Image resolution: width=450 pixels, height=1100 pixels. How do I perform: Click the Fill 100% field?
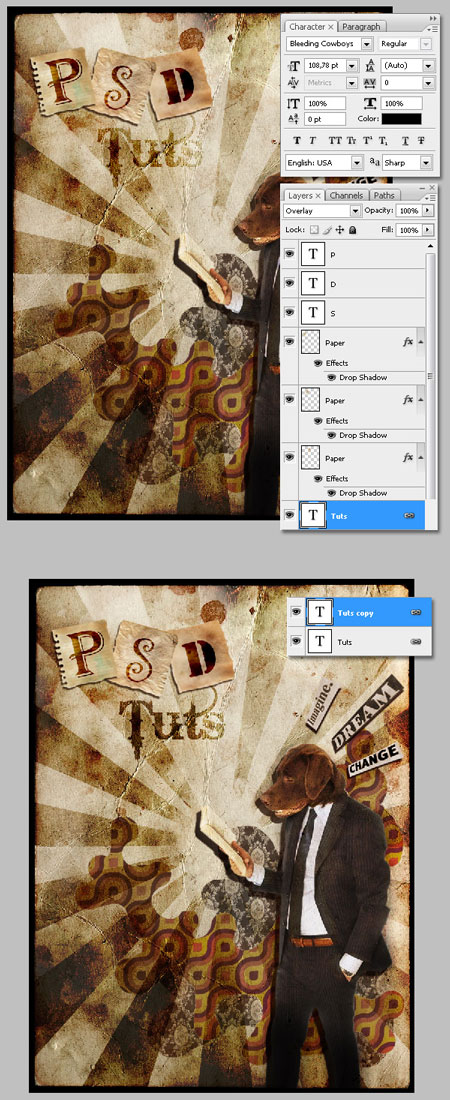[409, 229]
